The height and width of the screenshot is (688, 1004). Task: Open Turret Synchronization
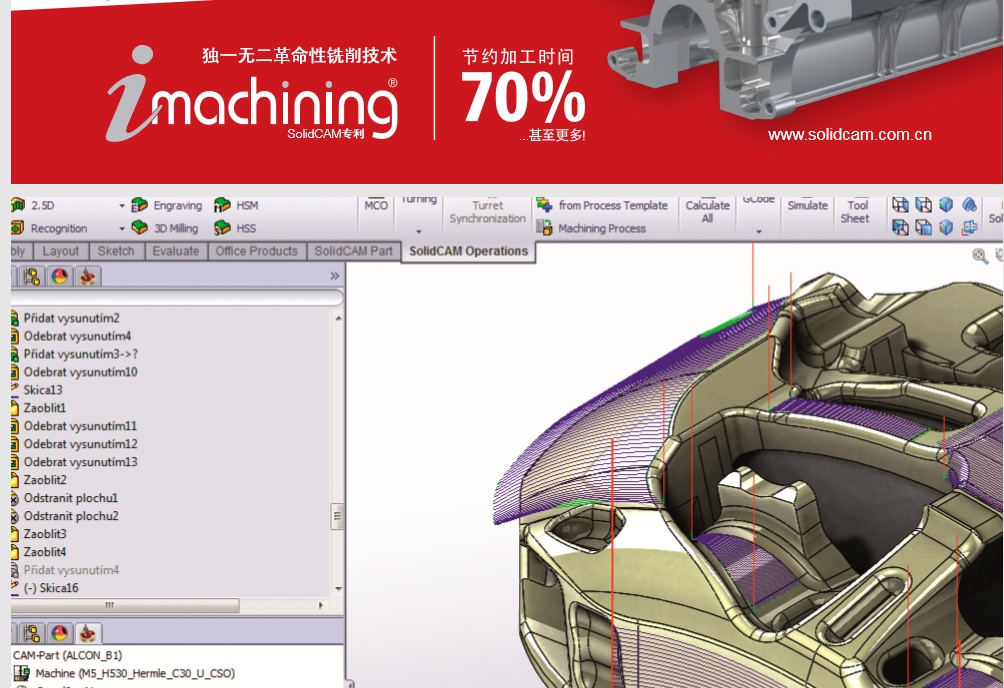point(487,212)
